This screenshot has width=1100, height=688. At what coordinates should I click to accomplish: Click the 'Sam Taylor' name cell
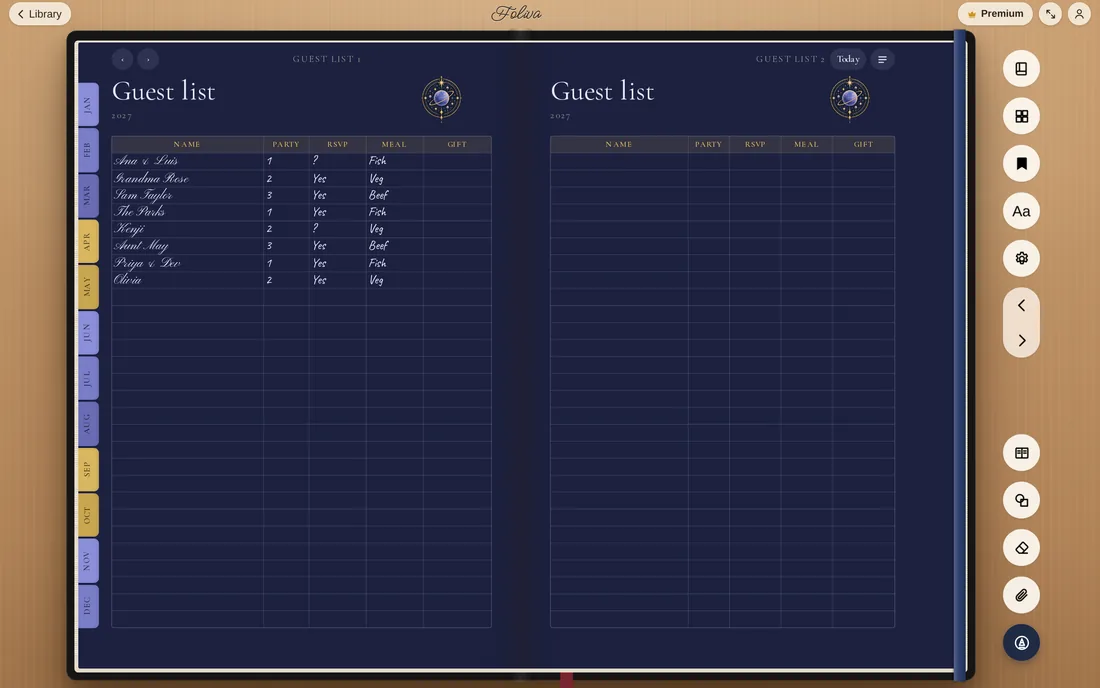tap(187, 195)
